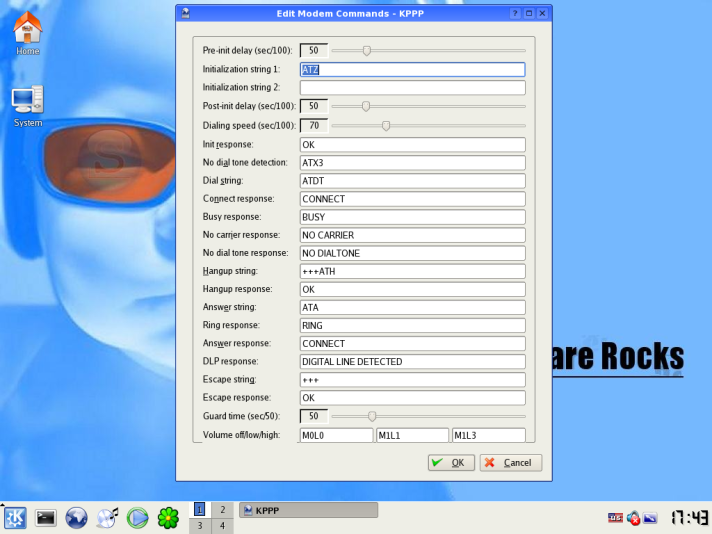712x534 pixels.
Task: Click the No carrier response field
Action: pos(412,235)
